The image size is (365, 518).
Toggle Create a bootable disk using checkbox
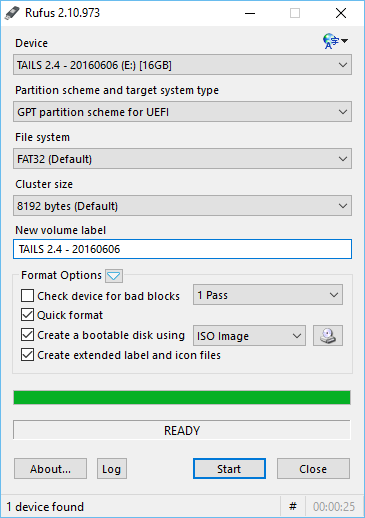pyautogui.click(x=27, y=335)
